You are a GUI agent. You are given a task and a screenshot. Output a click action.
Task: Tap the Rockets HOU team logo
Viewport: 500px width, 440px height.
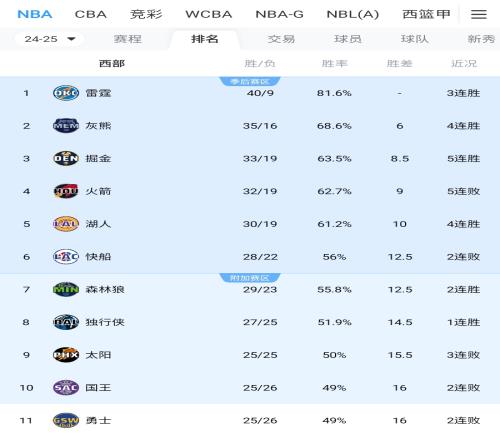tap(66, 191)
